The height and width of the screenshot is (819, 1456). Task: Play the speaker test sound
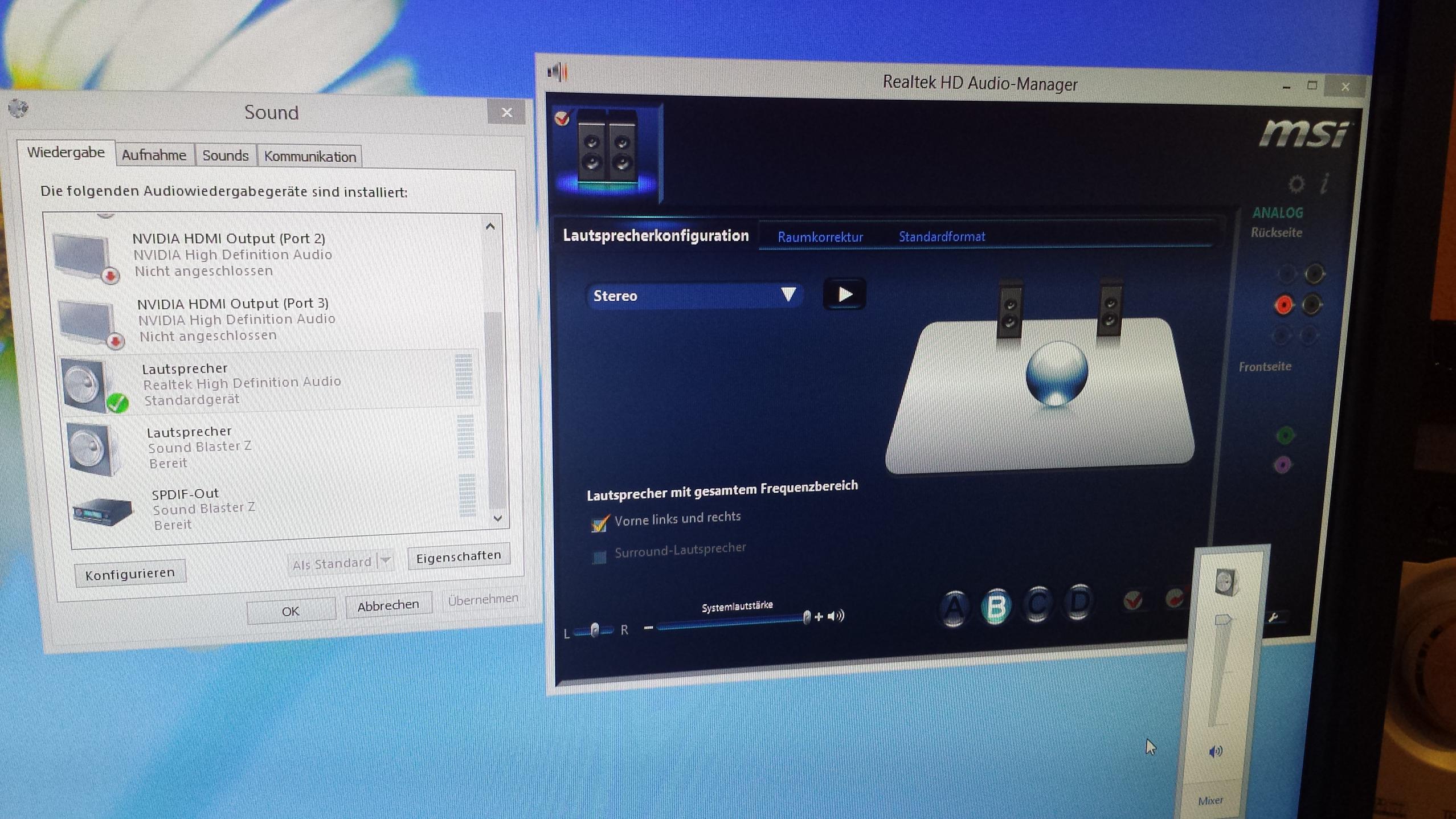point(845,294)
